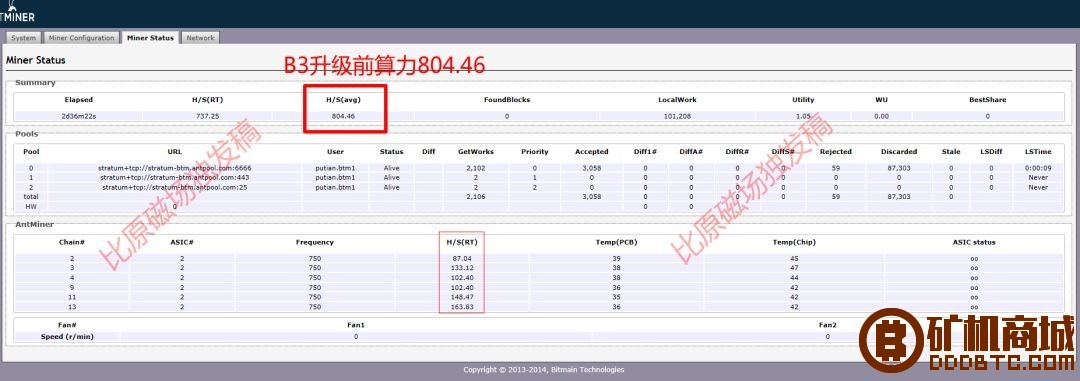The width and height of the screenshot is (1080, 381).
Task: Click the pool URL ending in :25
Action: pyautogui.click(x=175, y=187)
